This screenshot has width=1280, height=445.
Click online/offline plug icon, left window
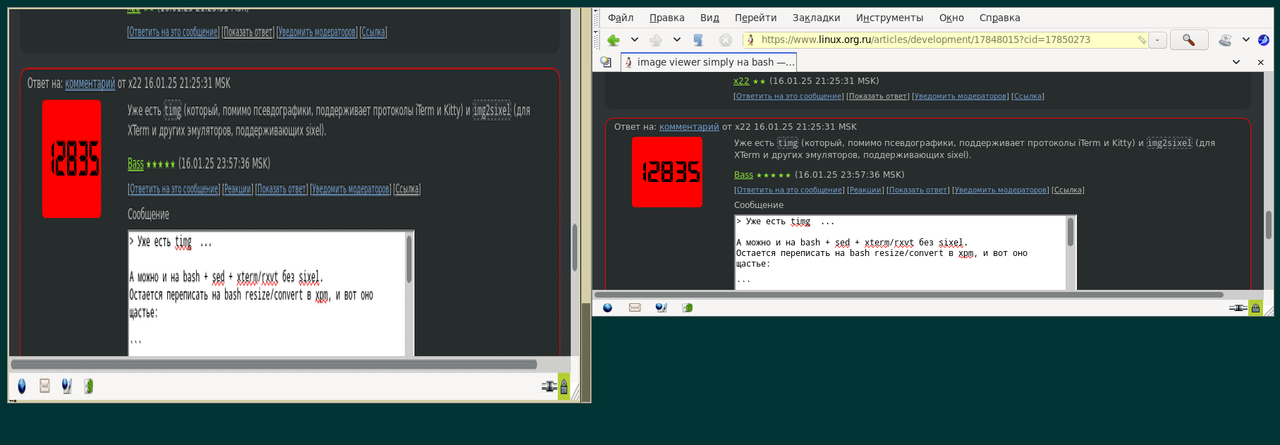coord(548,386)
